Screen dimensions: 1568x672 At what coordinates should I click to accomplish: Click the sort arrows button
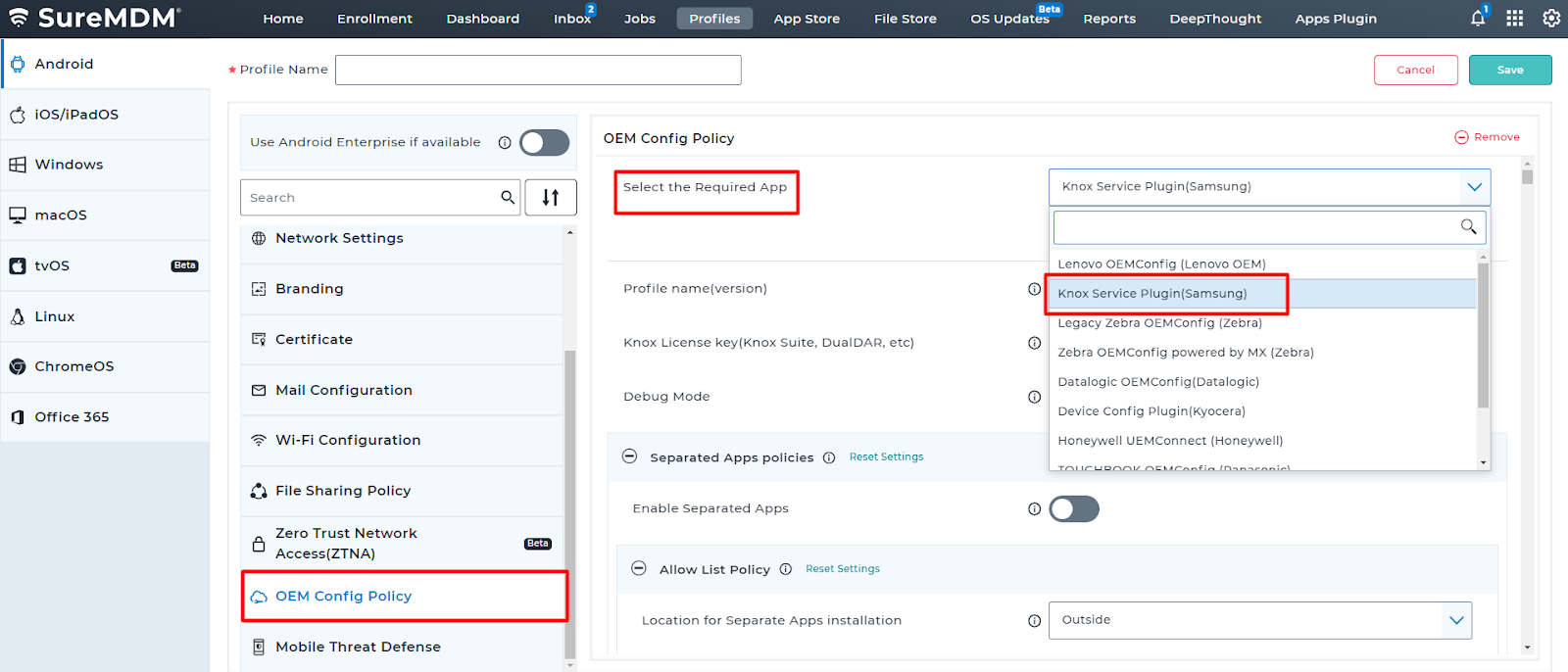pos(551,197)
